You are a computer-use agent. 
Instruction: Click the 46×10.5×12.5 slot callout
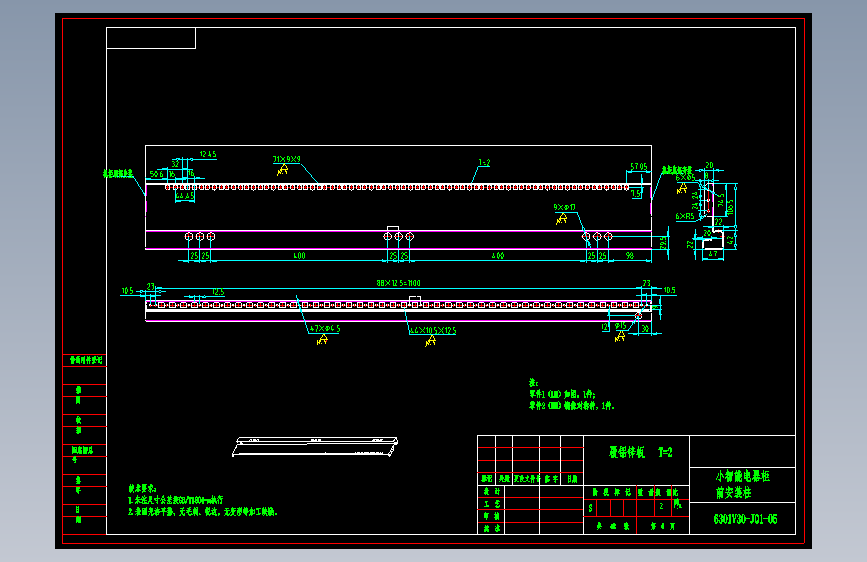click(433, 331)
